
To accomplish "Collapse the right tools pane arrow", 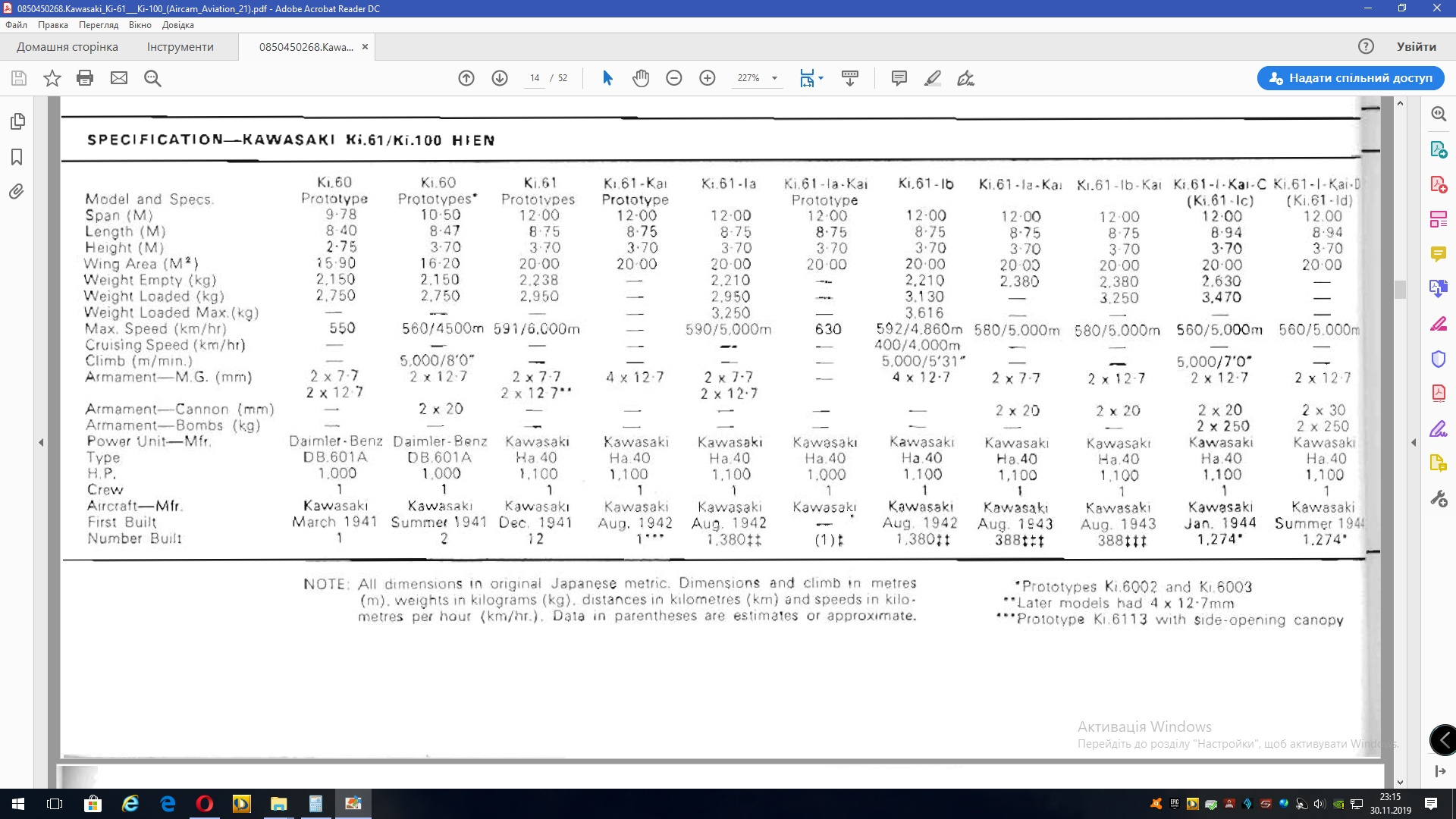I will (x=1413, y=442).
